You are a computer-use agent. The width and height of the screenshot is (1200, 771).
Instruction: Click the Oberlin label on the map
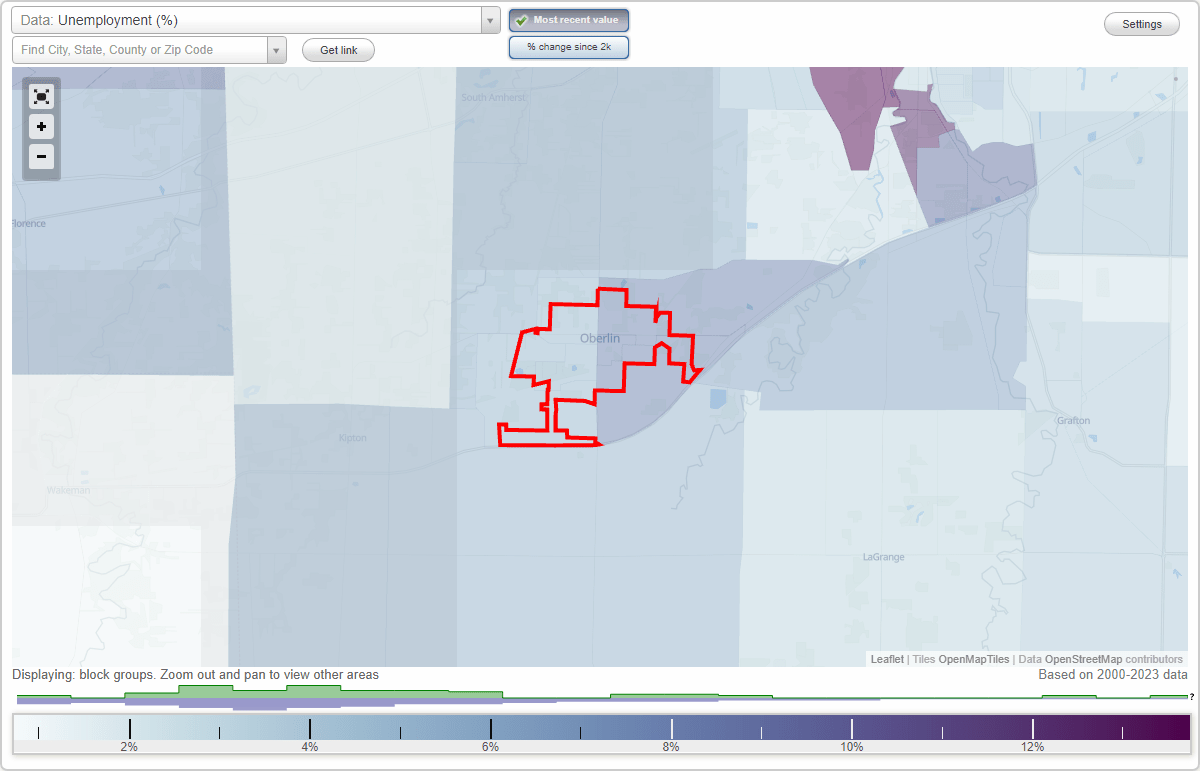point(600,338)
